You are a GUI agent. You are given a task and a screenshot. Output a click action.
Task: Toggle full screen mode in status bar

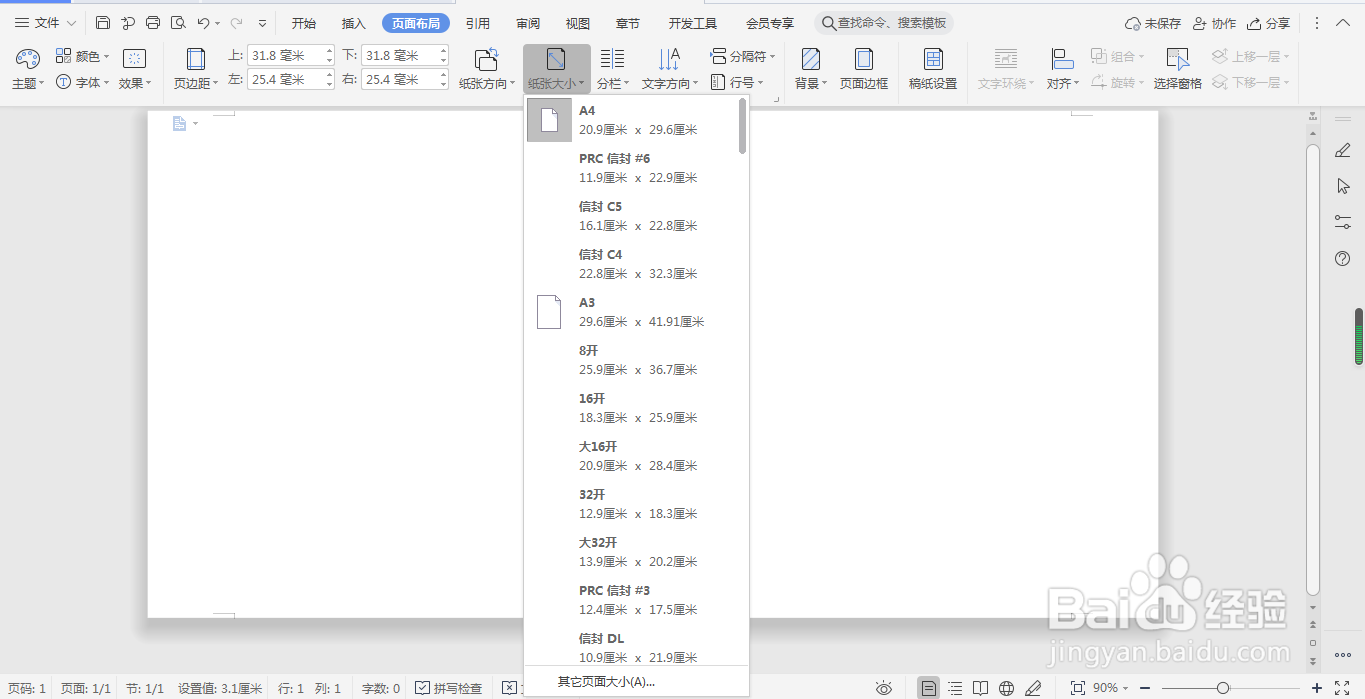click(1078, 688)
